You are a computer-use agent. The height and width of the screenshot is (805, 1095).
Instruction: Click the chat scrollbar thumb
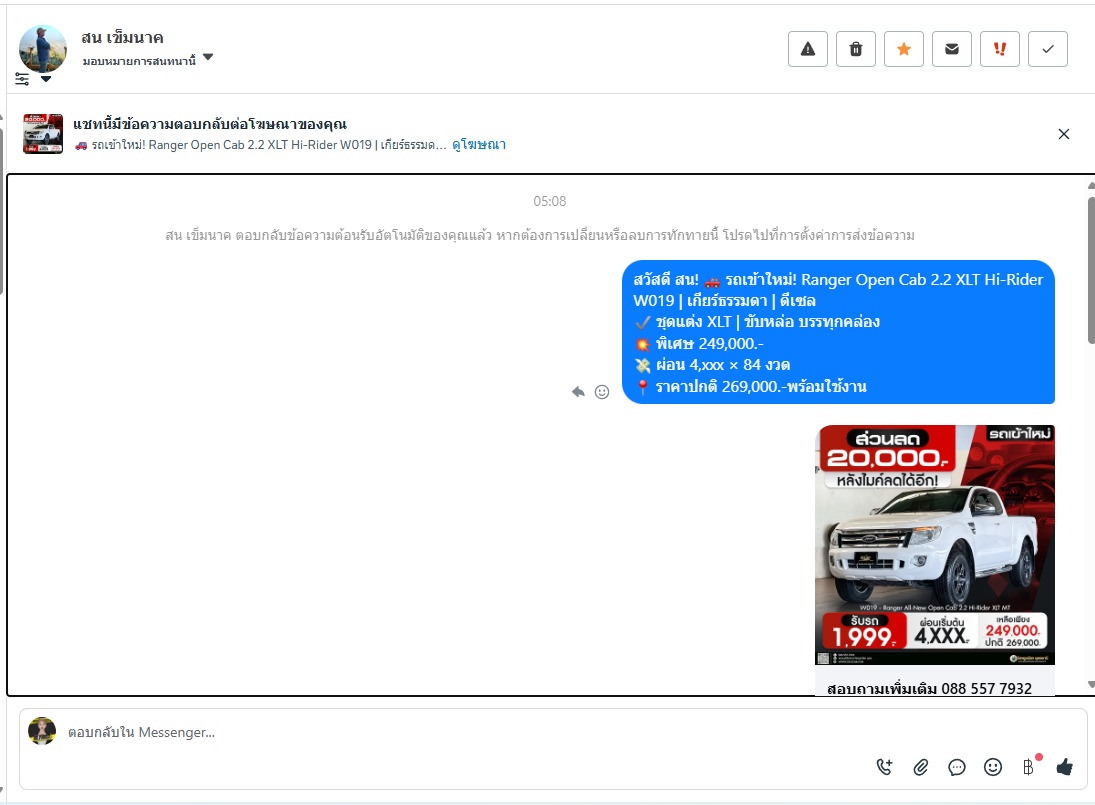(1091, 270)
